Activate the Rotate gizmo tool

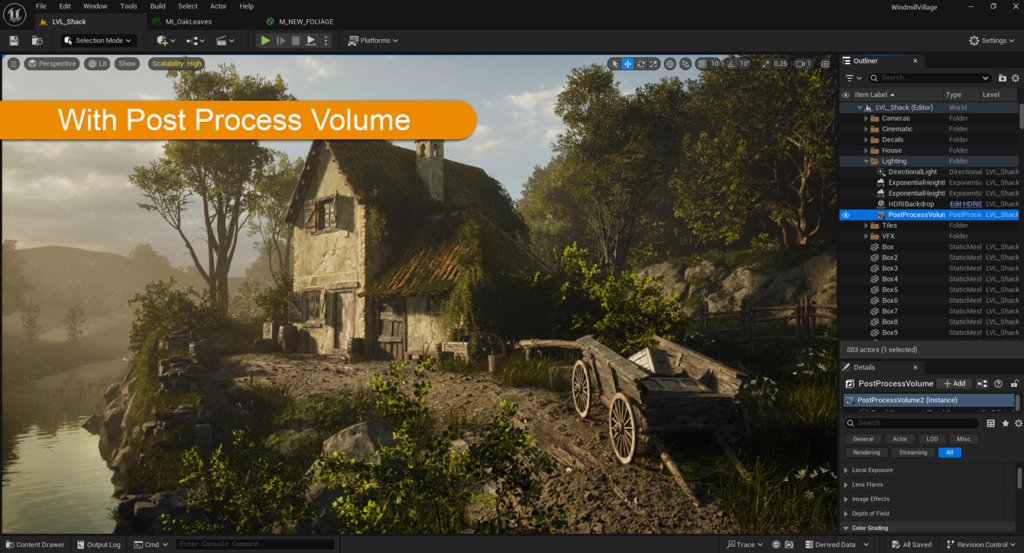click(641, 63)
